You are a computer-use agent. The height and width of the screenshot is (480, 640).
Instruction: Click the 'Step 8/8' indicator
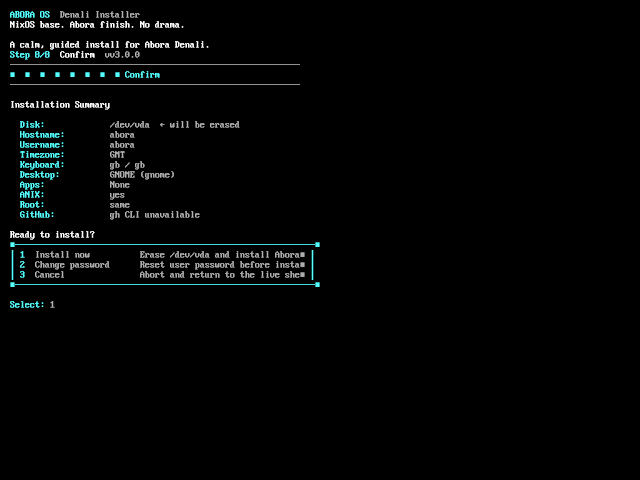(30, 55)
